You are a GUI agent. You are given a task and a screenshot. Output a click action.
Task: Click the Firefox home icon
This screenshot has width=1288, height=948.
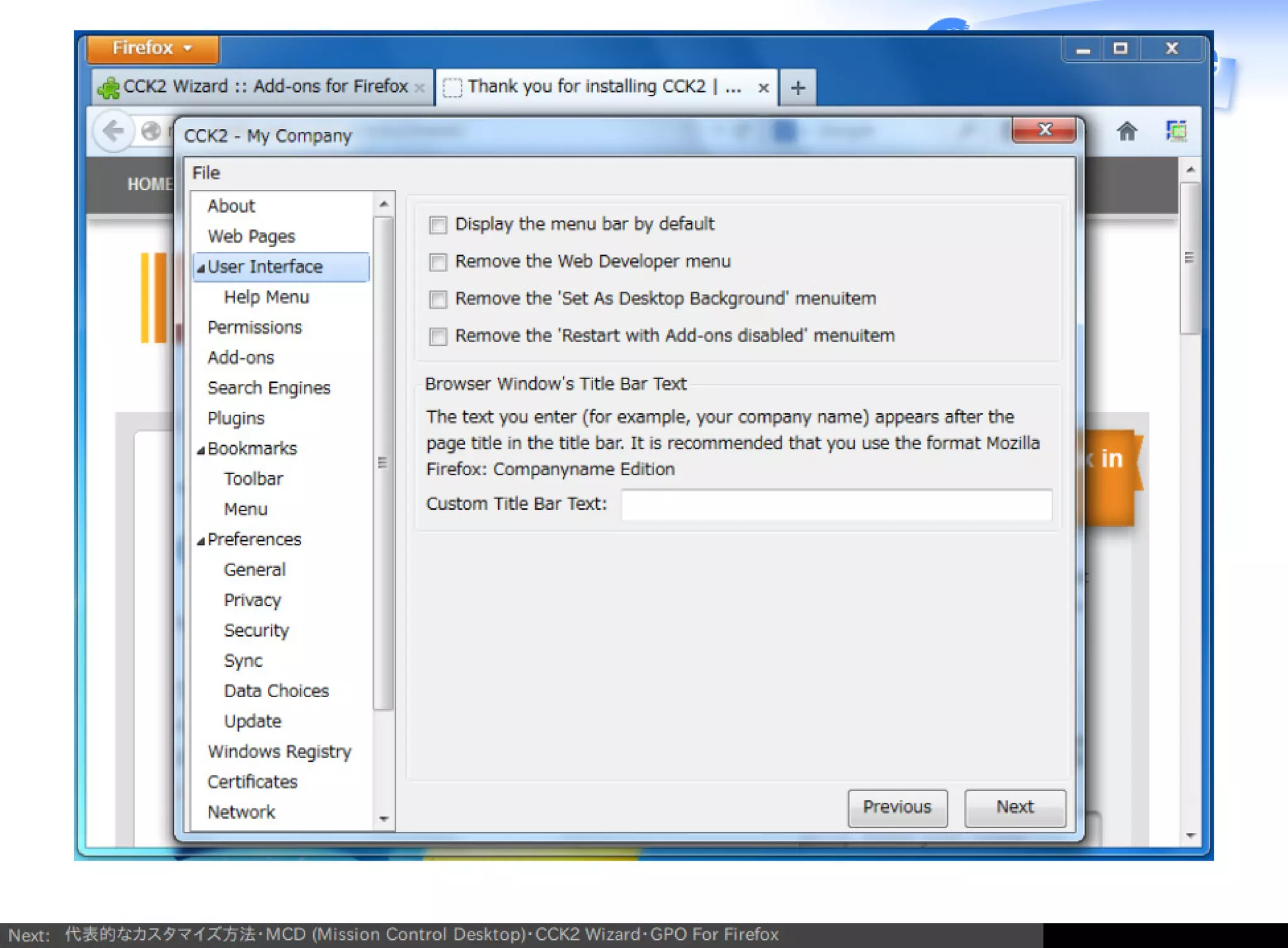(x=1126, y=131)
